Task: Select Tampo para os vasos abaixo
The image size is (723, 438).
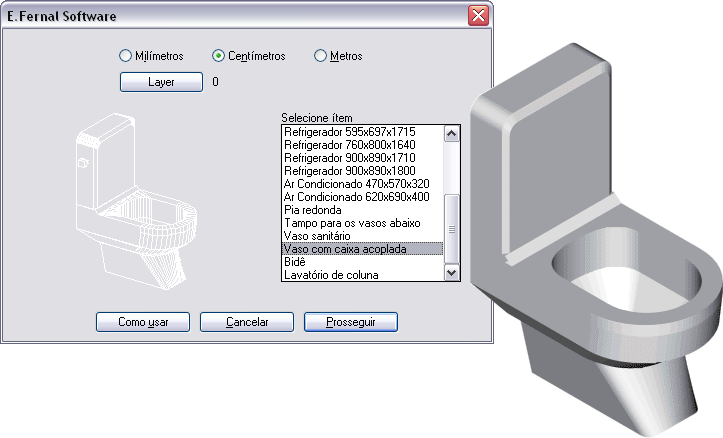Action: 351,223
